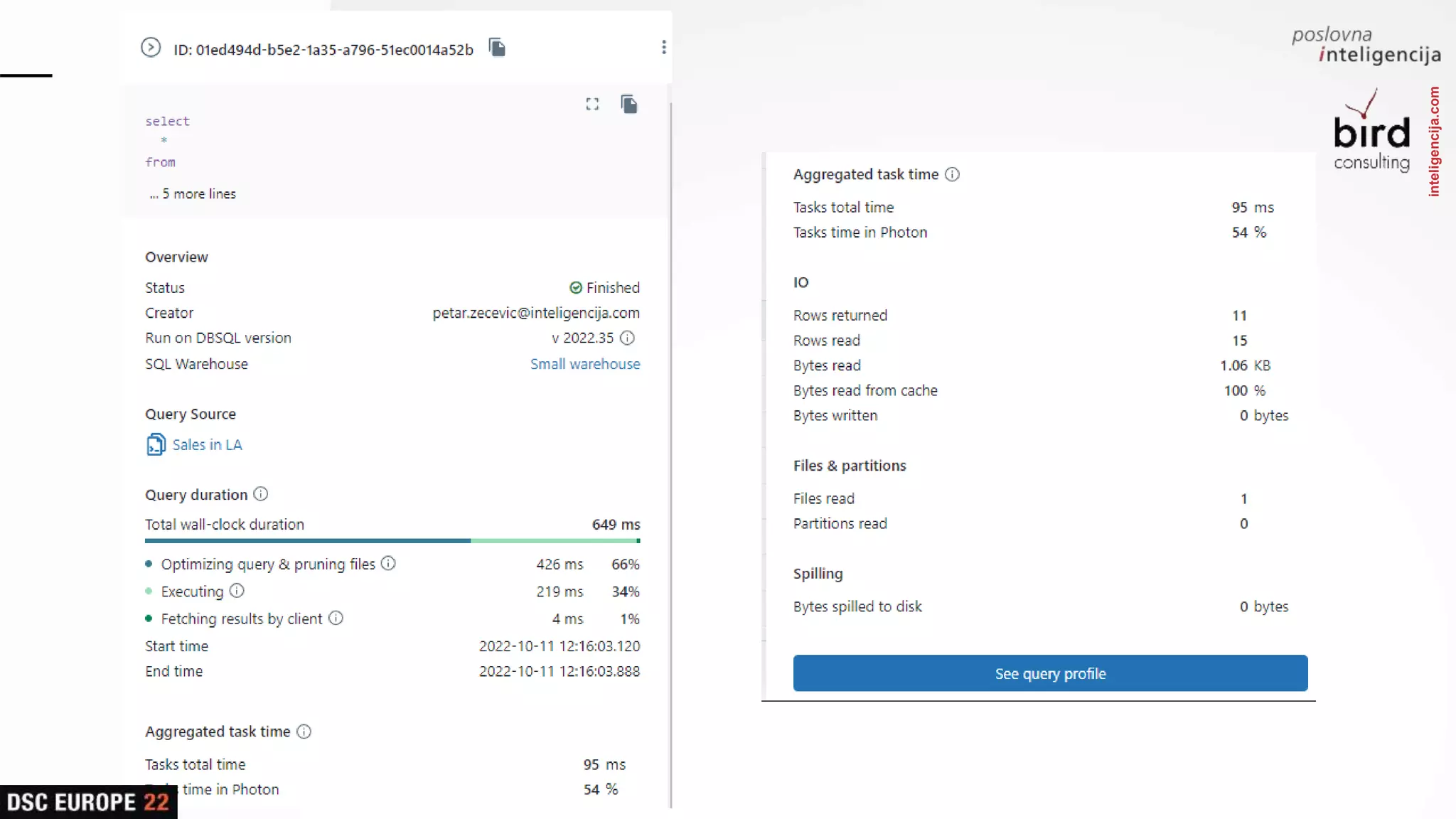Click the DBSQL version info icon

tap(627, 338)
